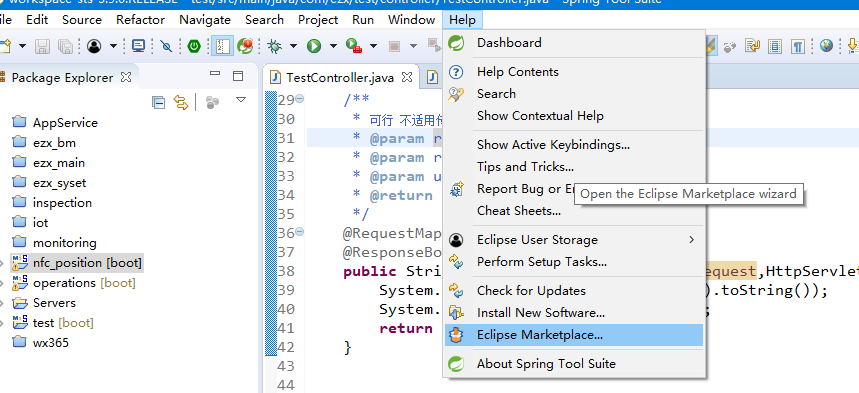Open the Window menu
Screen dimensions: 859x393
411,20
